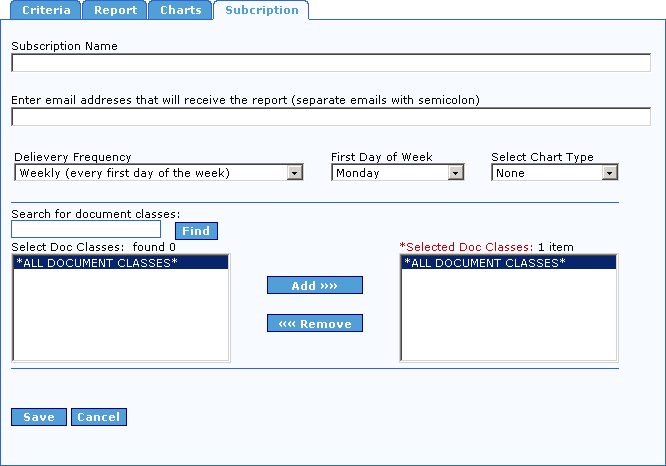Click the Remove button

[x=314, y=324]
